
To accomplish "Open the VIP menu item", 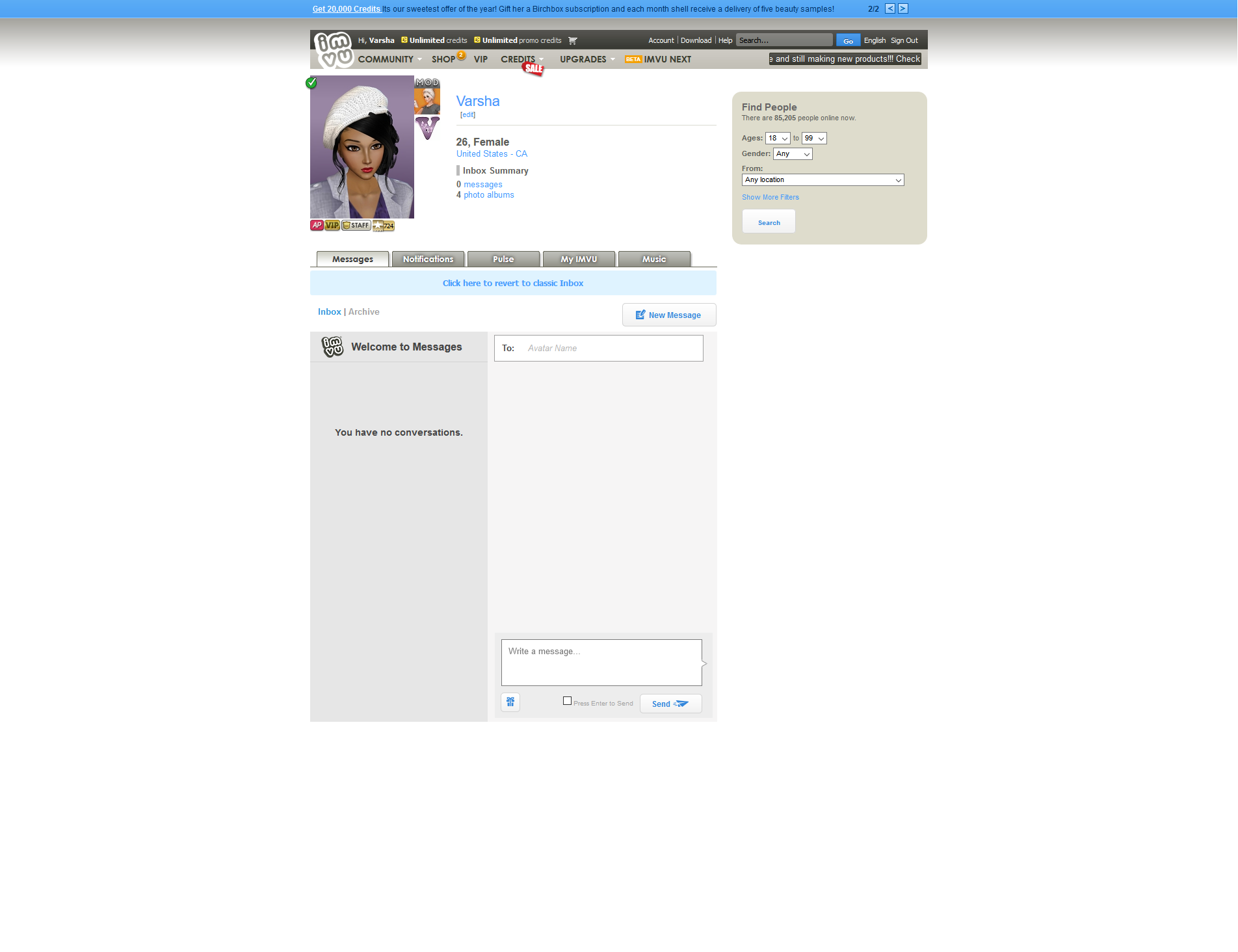I will point(481,59).
